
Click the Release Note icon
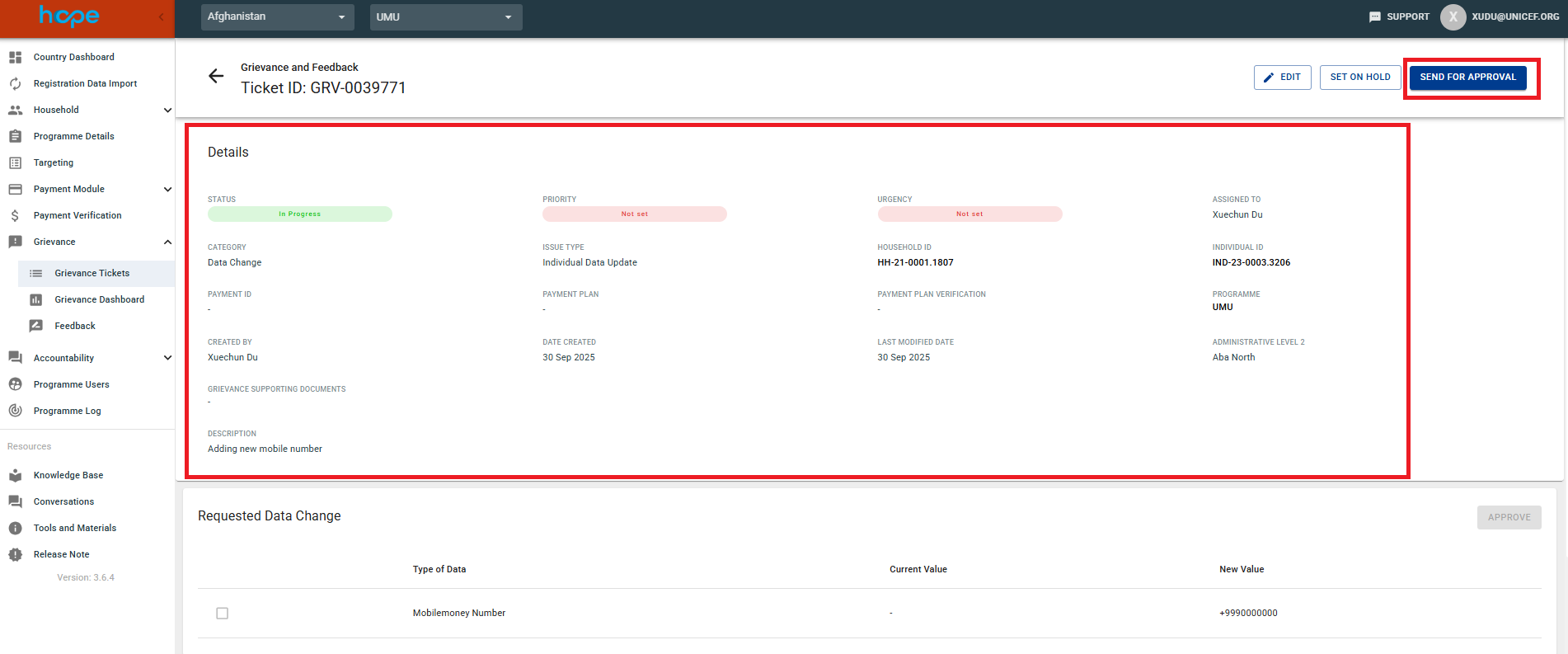15,554
